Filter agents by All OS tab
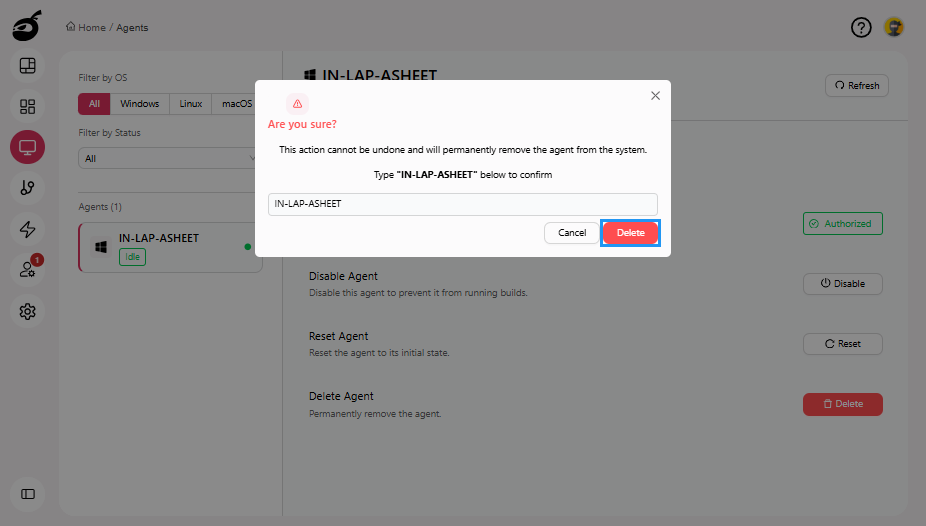Image resolution: width=926 pixels, height=526 pixels. [94, 104]
